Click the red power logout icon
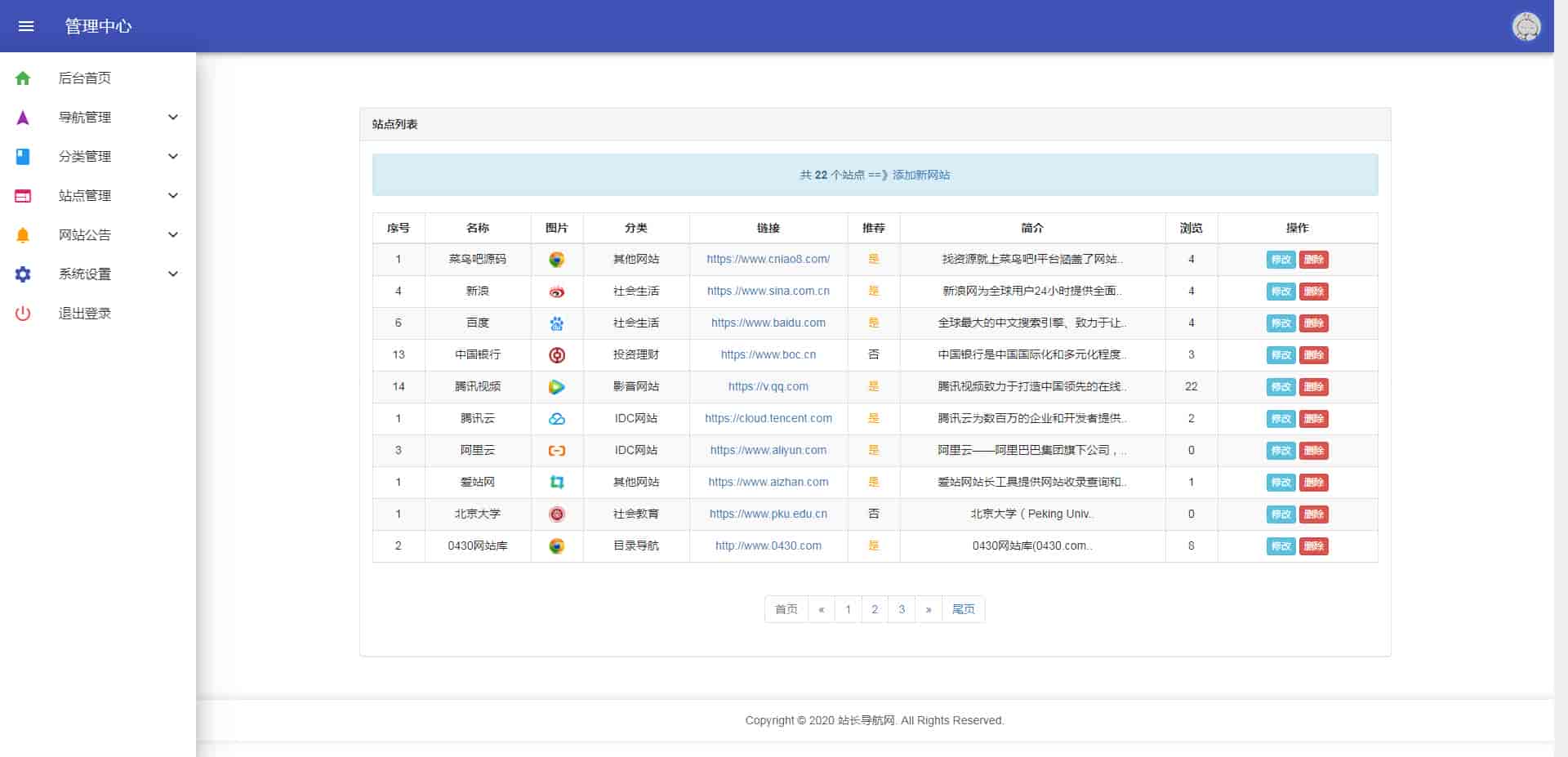This screenshot has height=757, width=1568. click(23, 314)
